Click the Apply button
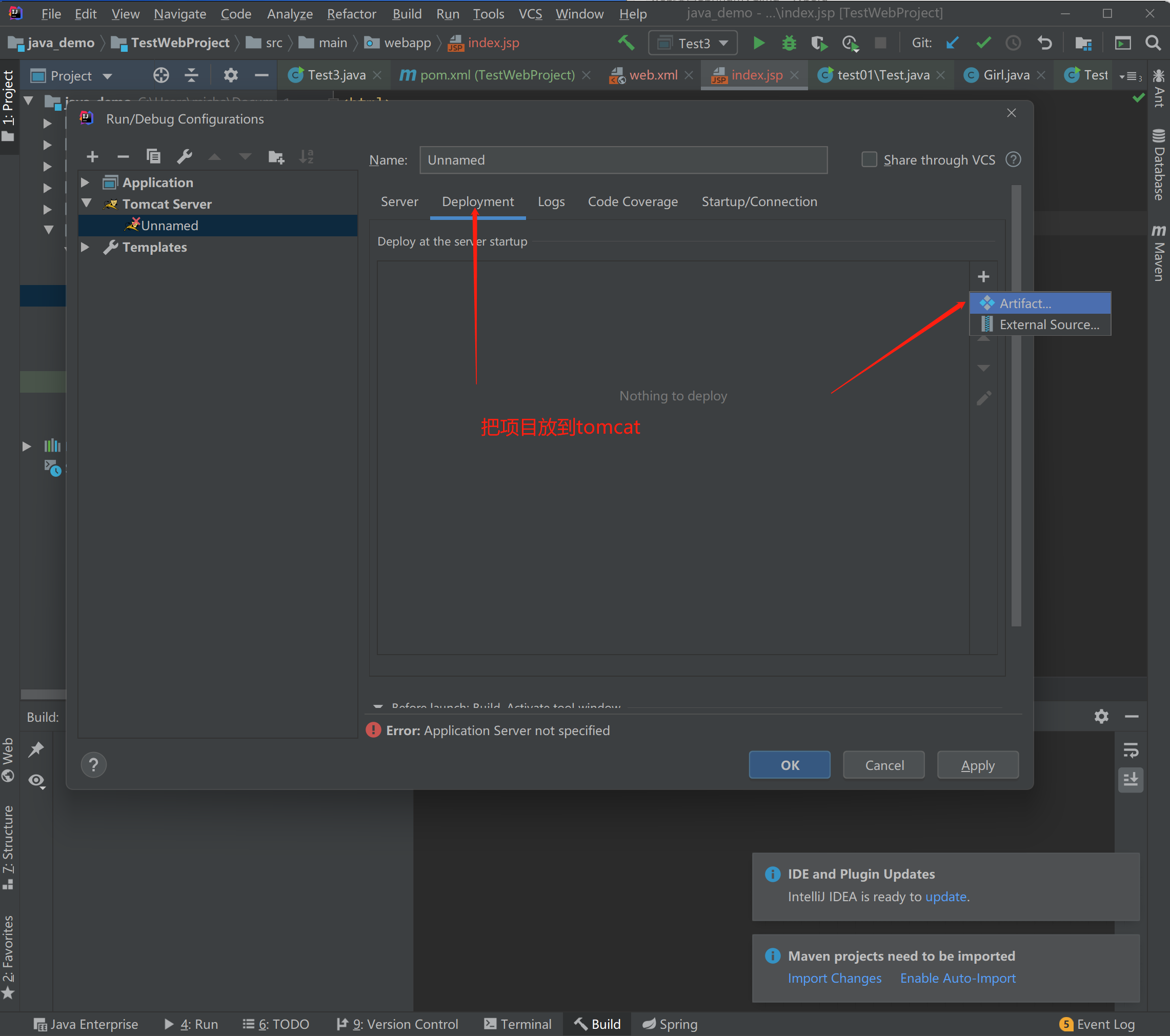The width and height of the screenshot is (1170, 1036). (978, 765)
